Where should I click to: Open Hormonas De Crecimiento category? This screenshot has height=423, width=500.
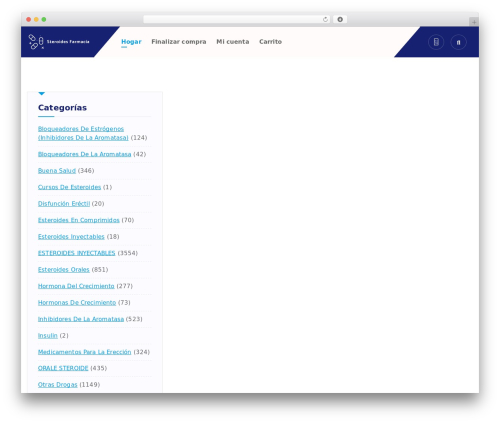(x=77, y=302)
